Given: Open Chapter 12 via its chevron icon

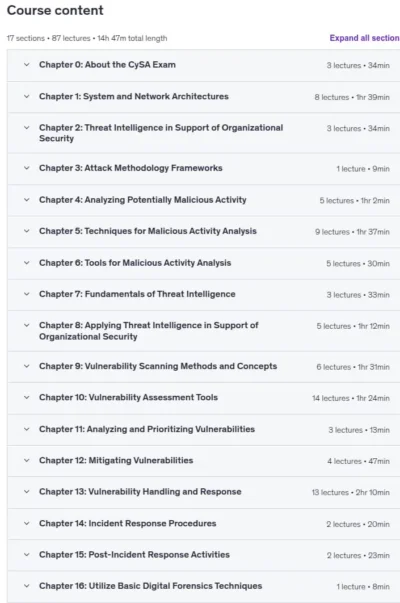Looking at the screenshot, I should pyautogui.click(x=27, y=460).
